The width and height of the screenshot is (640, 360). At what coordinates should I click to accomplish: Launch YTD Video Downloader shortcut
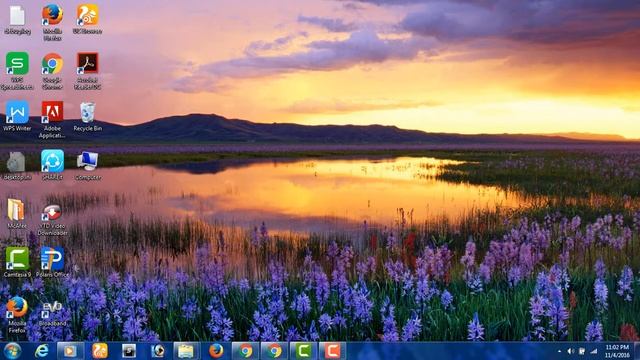52,220
